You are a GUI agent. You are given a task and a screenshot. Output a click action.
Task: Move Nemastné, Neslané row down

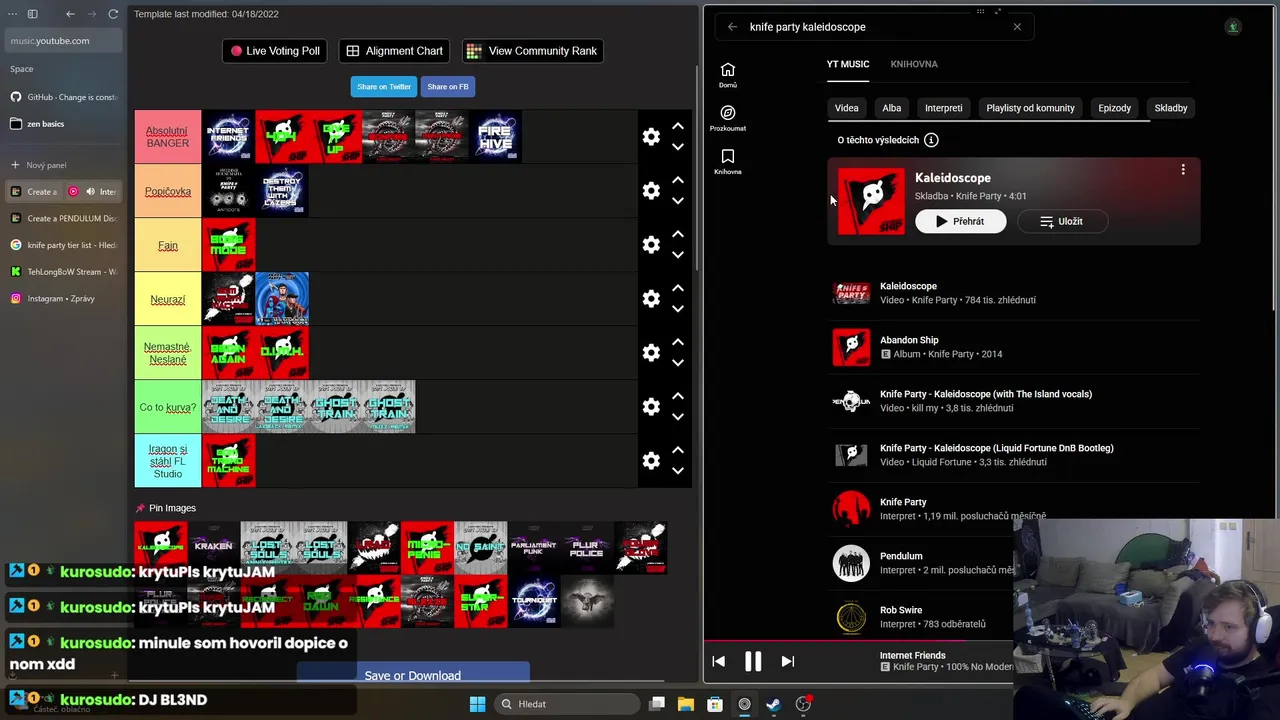click(678, 363)
